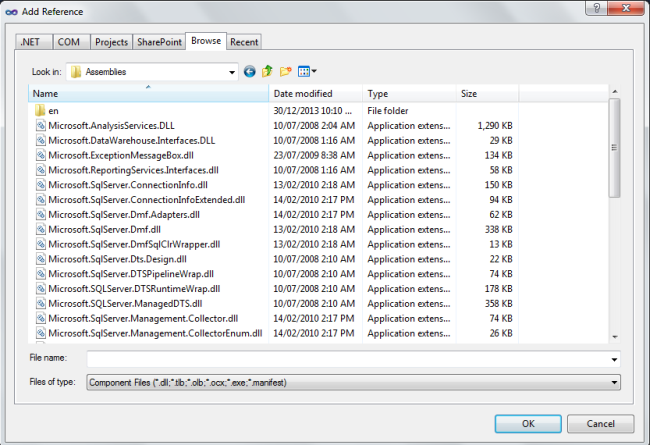Click the 23/07/2009 8:38 AM date
650x445 pixels.
(314, 156)
